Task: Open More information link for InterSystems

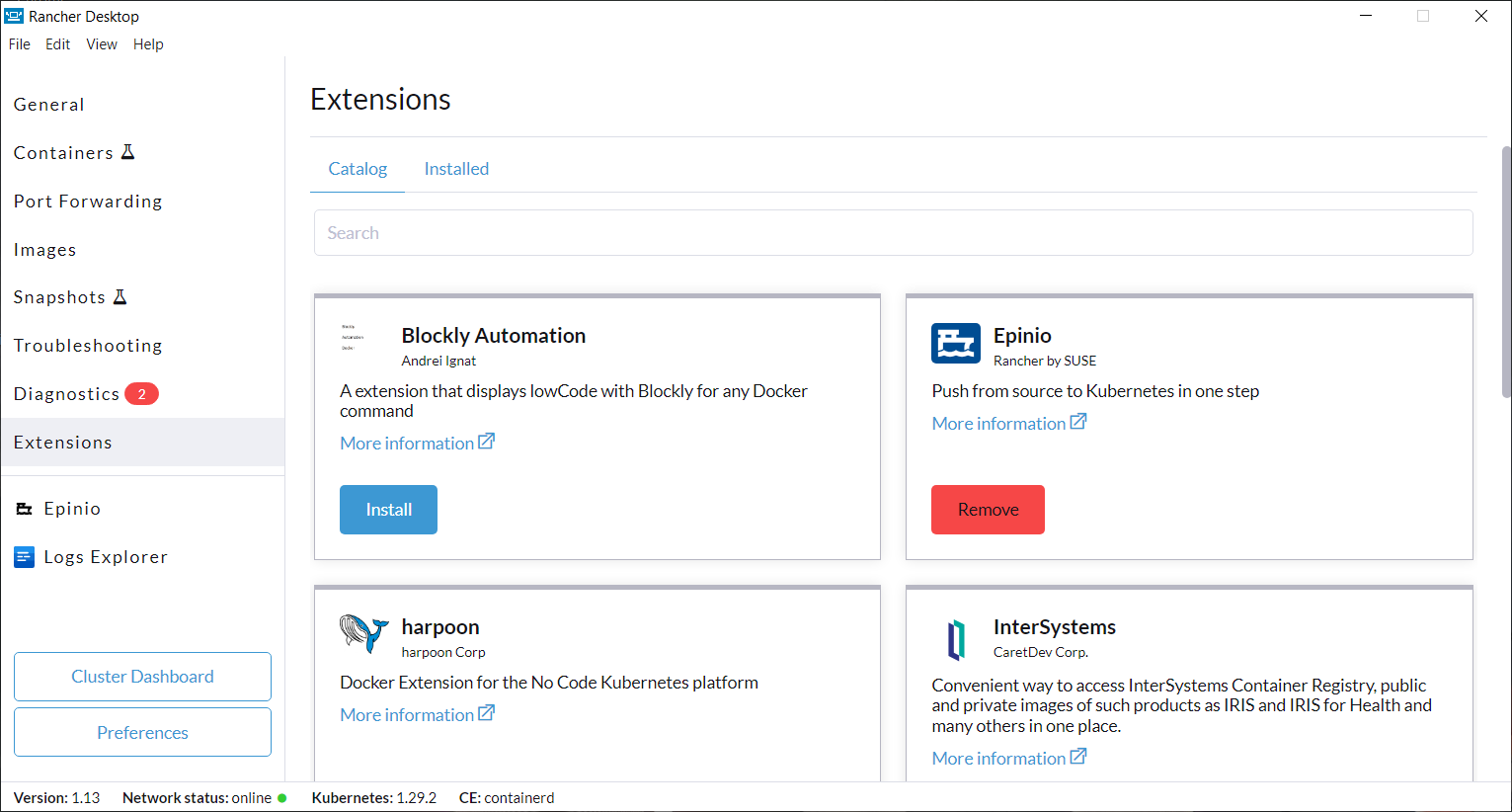Action: coord(1008,759)
